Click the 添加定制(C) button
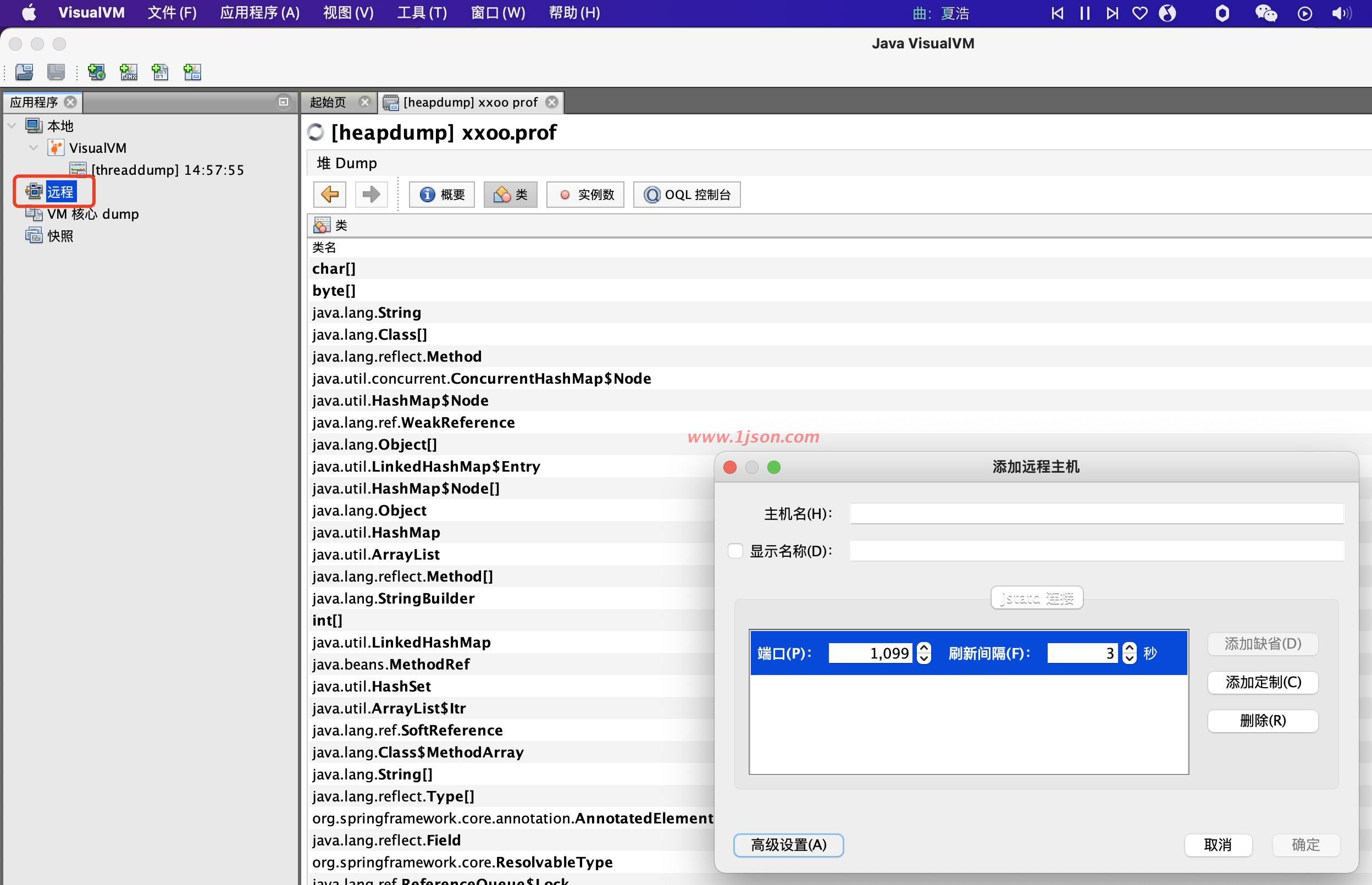The image size is (1372, 885). point(1262,682)
